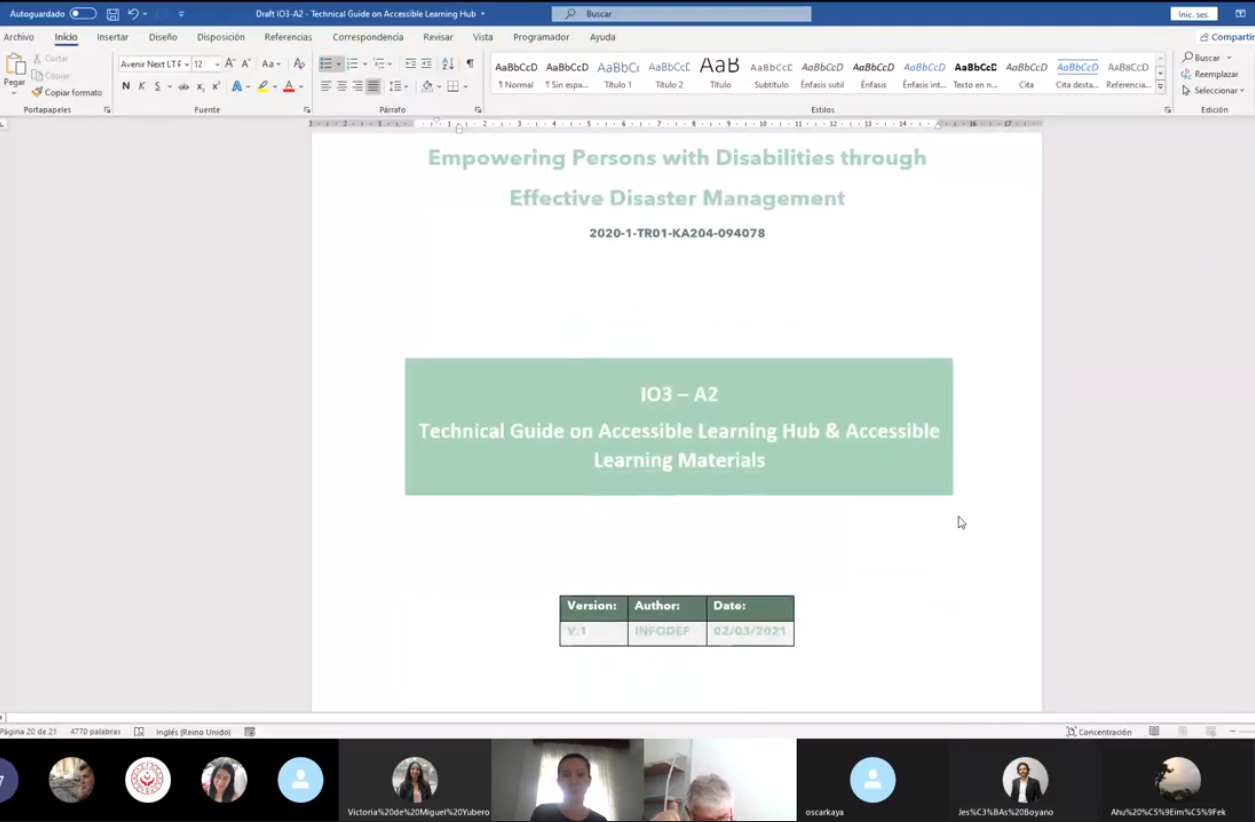This screenshot has height=822, width=1255.
Task: Click the sort A-Z icon
Action: pyautogui.click(x=447, y=64)
